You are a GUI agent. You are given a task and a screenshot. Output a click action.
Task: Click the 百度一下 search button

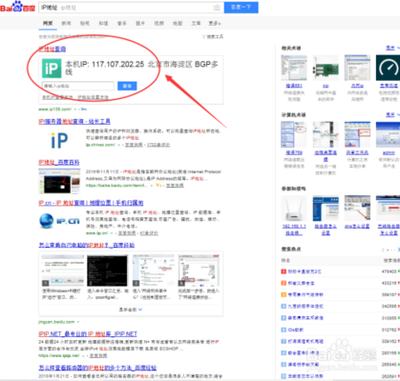241,7
